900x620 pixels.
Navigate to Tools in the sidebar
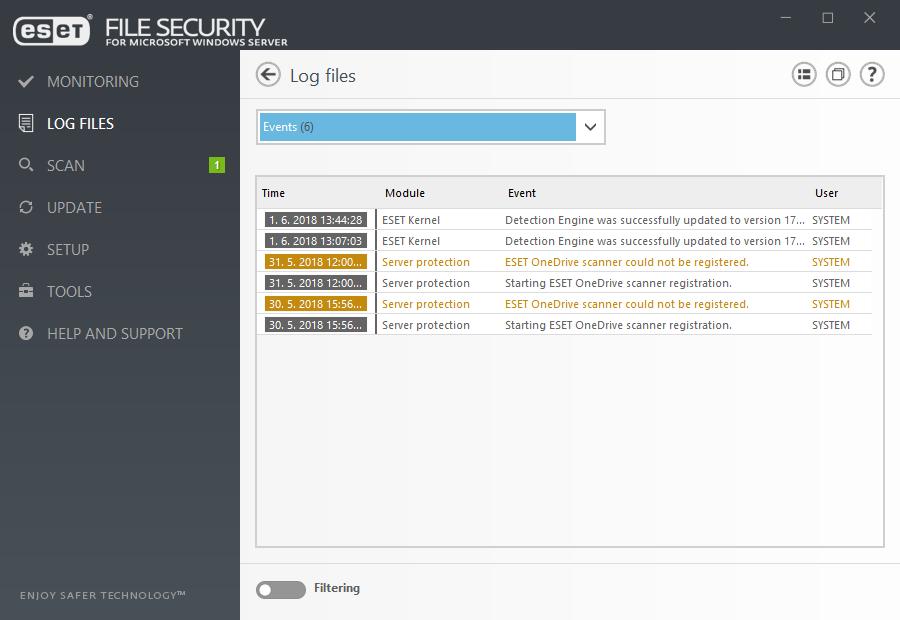click(x=69, y=291)
